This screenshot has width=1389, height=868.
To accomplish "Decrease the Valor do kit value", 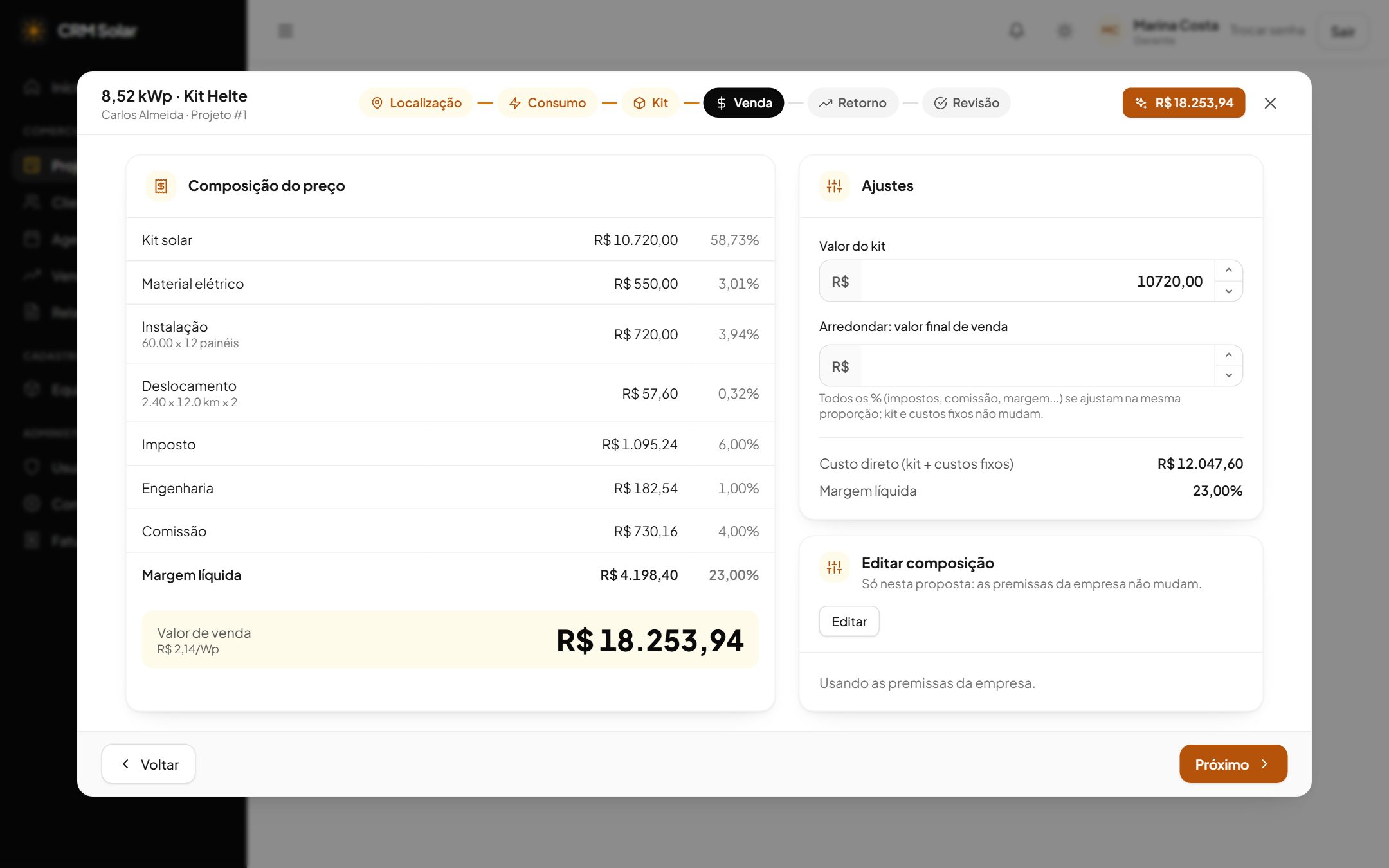I will [x=1228, y=291].
